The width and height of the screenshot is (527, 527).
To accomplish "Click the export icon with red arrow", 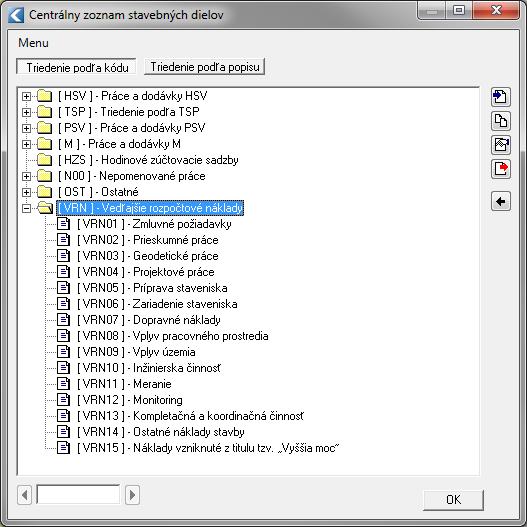I will (500, 169).
